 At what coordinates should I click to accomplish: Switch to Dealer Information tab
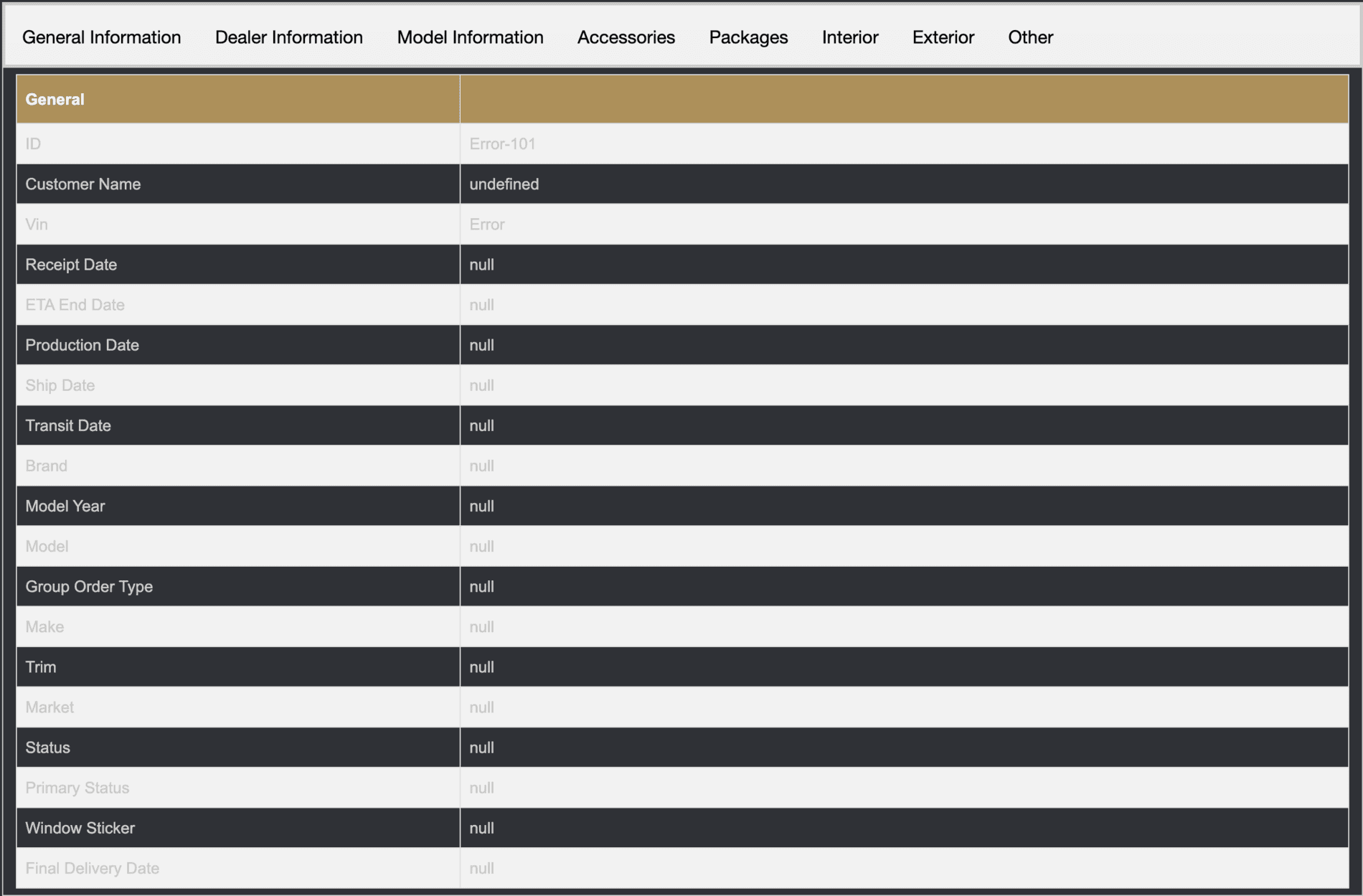288,37
